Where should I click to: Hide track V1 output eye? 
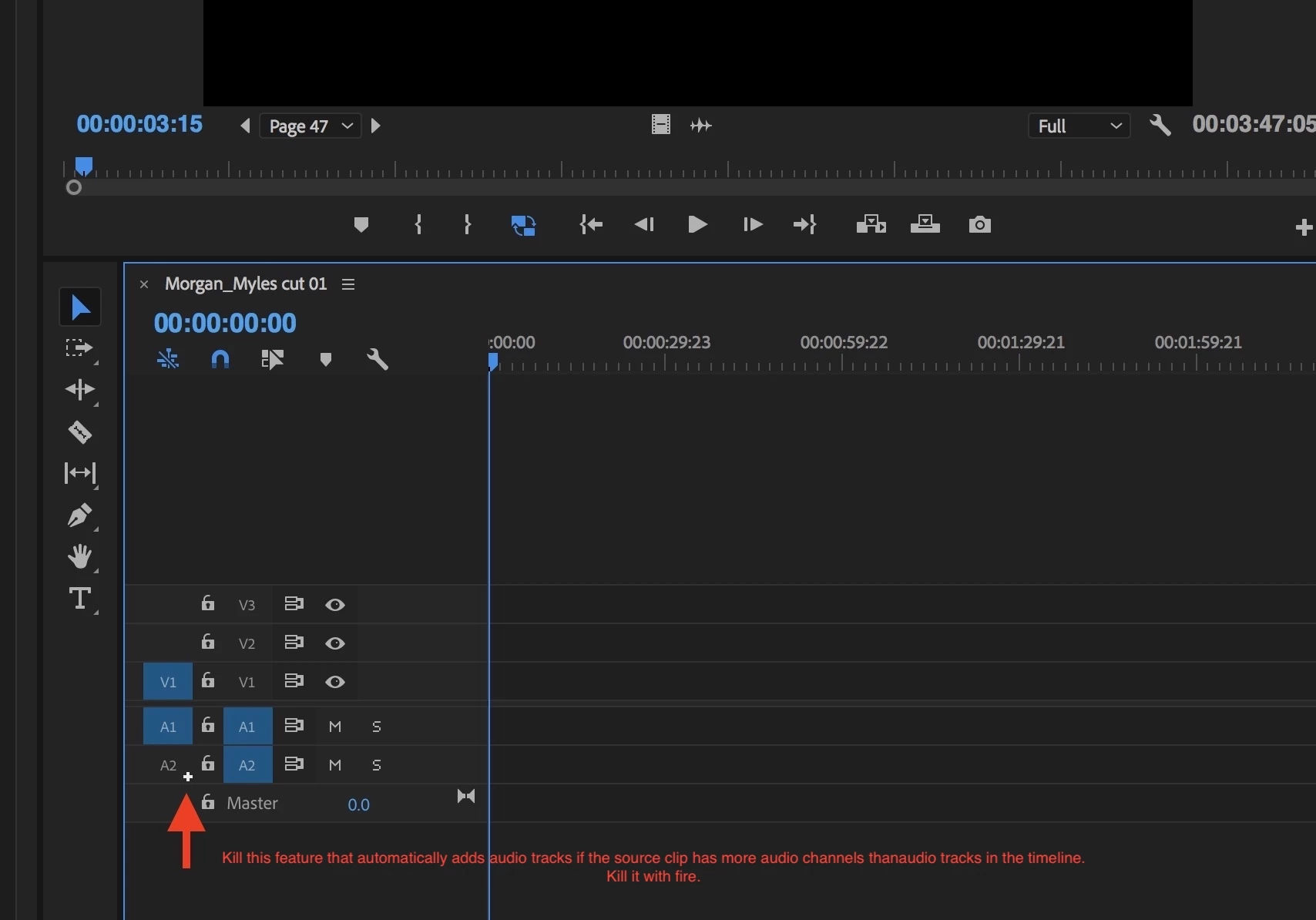335,682
